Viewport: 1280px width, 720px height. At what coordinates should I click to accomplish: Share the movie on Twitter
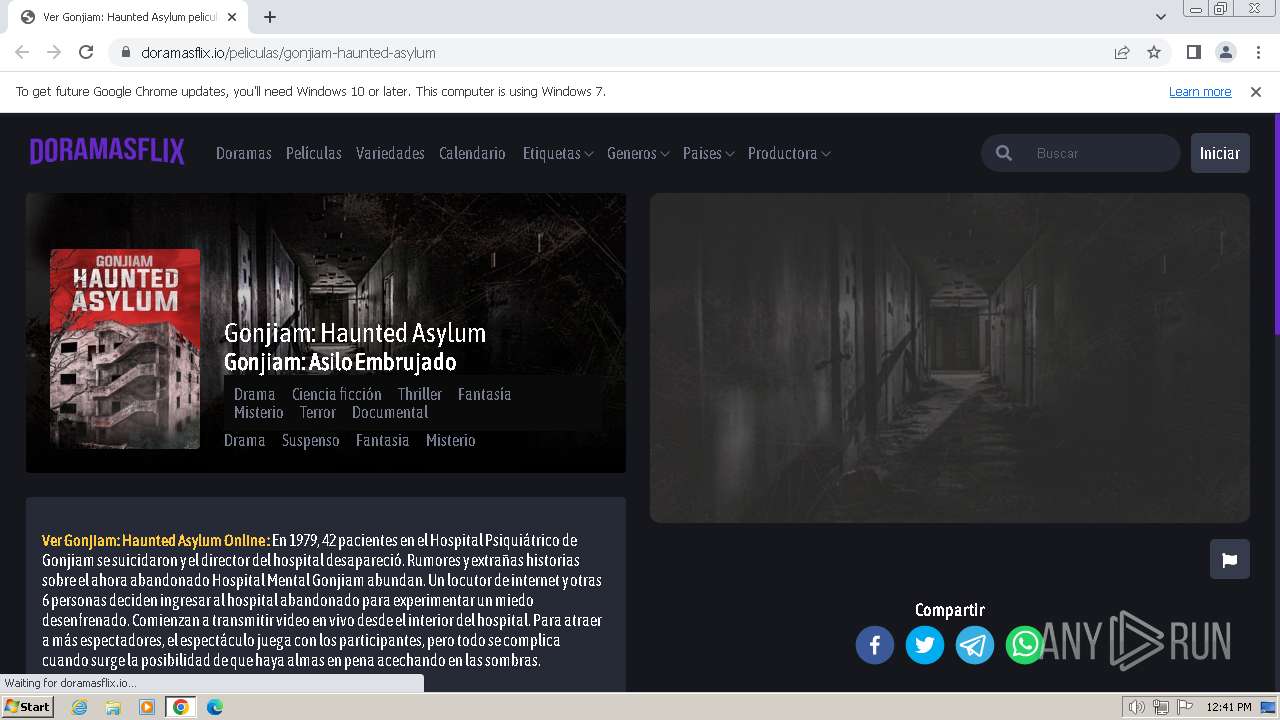click(x=925, y=645)
